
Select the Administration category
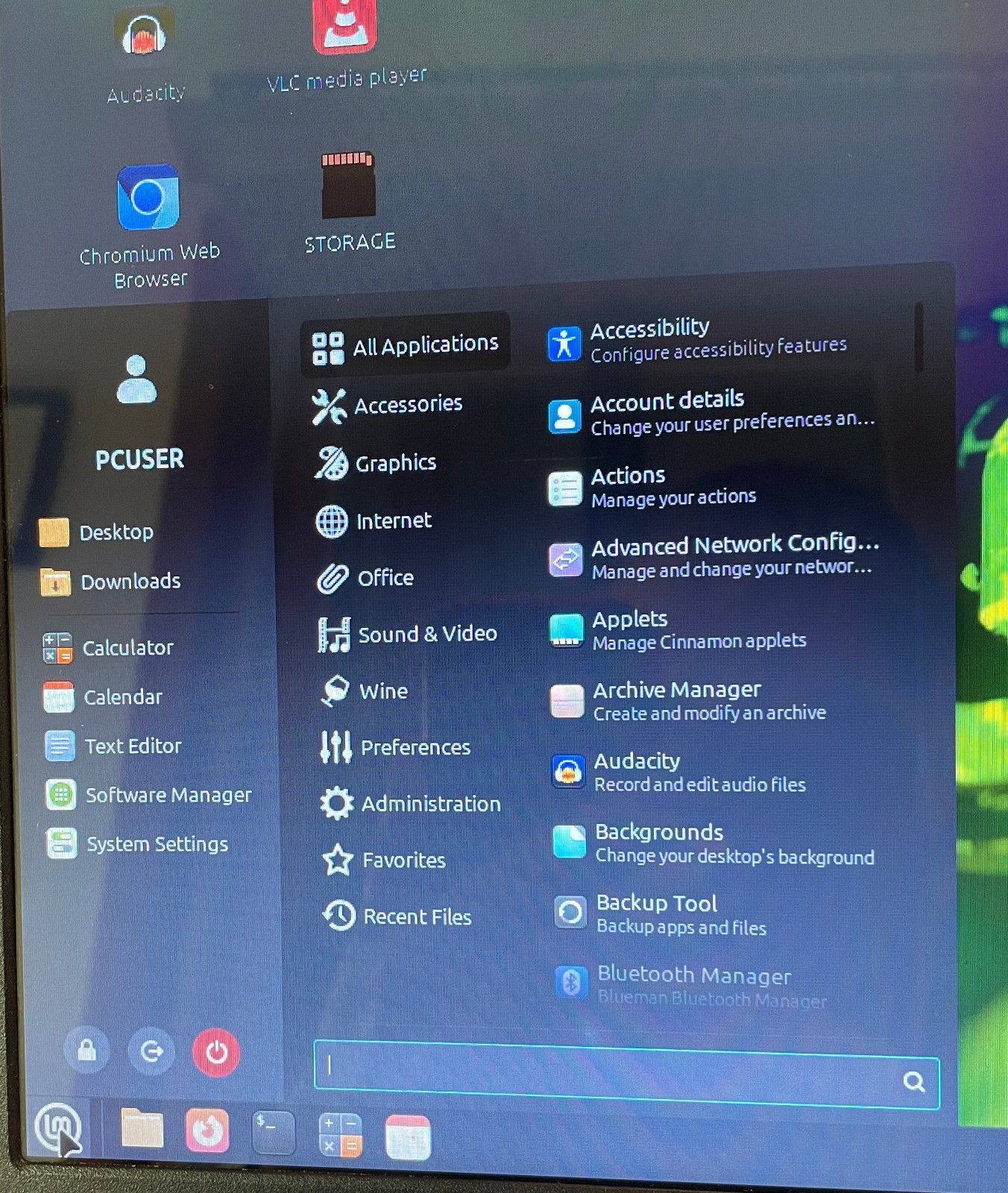(x=411, y=804)
